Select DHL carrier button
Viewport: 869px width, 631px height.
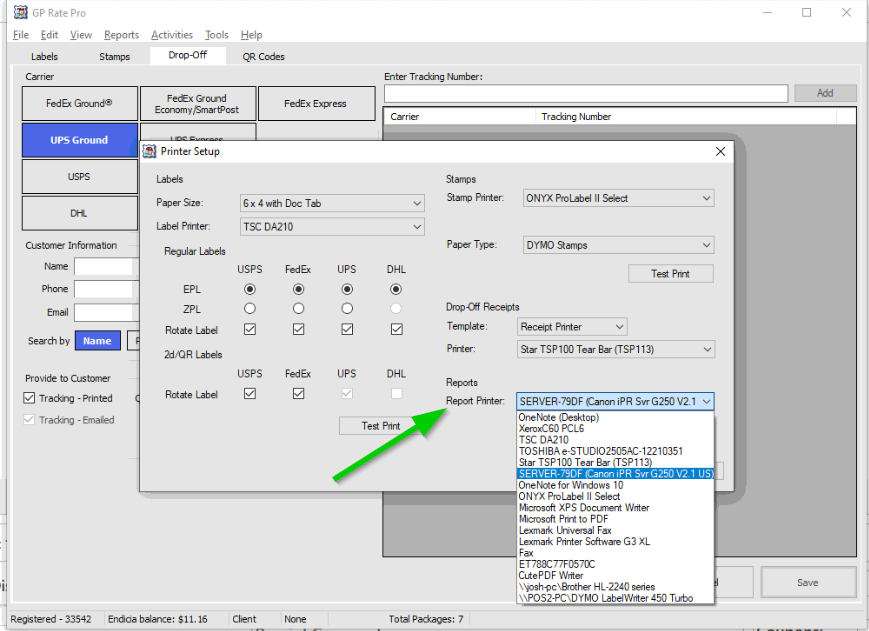click(79, 213)
